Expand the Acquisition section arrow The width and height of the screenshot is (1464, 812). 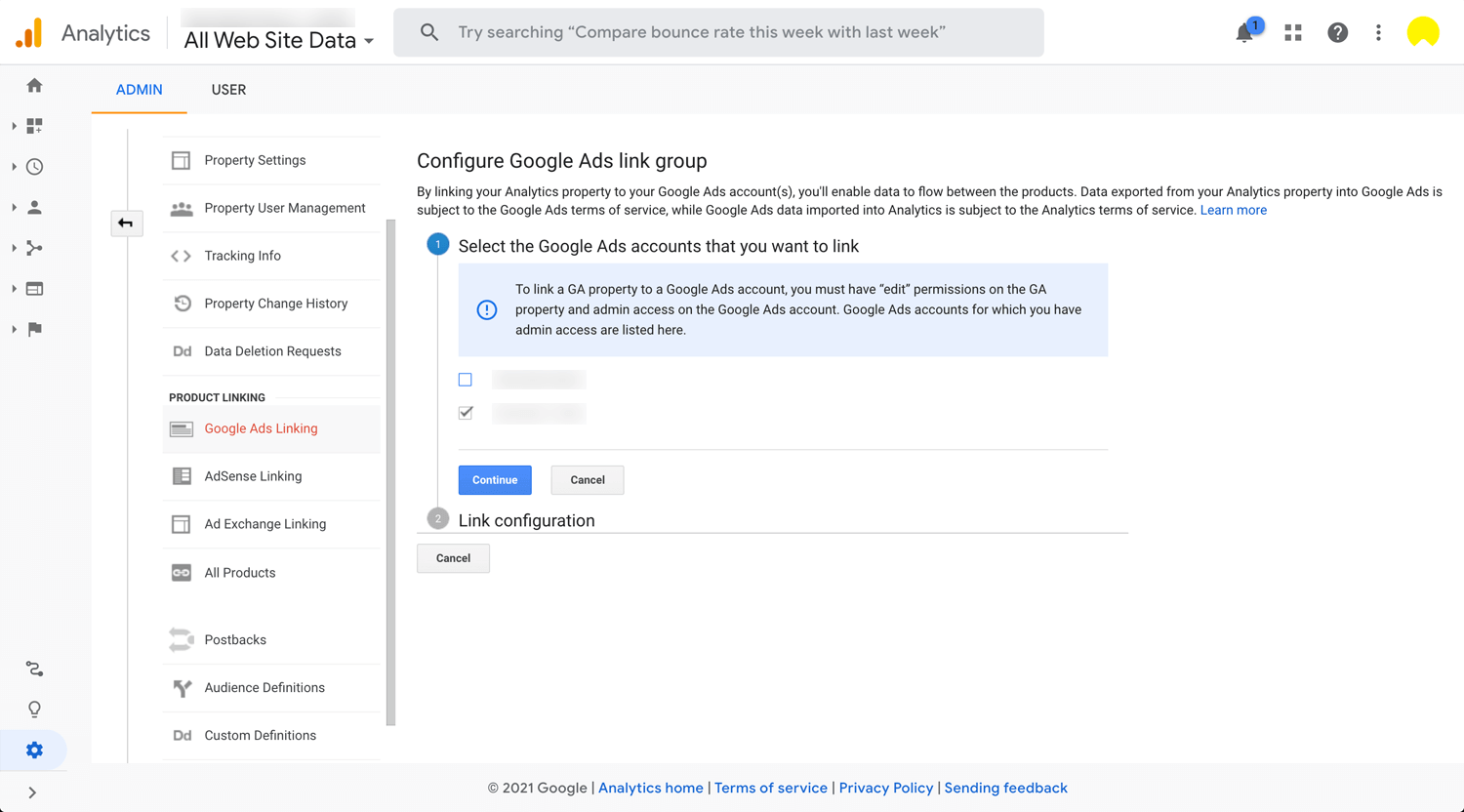[14, 248]
